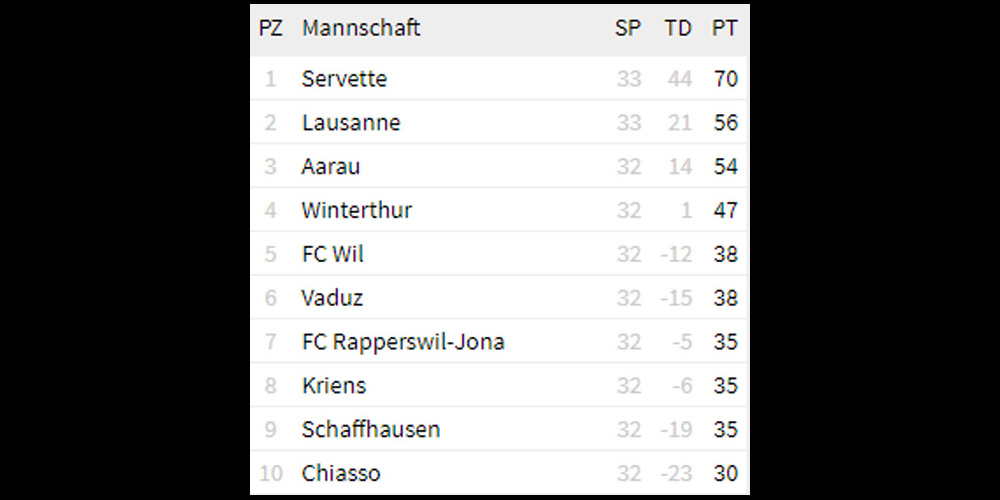The height and width of the screenshot is (500, 1000).
Task: Click the Mannschaft column header
Action: [x=361, y=28]
